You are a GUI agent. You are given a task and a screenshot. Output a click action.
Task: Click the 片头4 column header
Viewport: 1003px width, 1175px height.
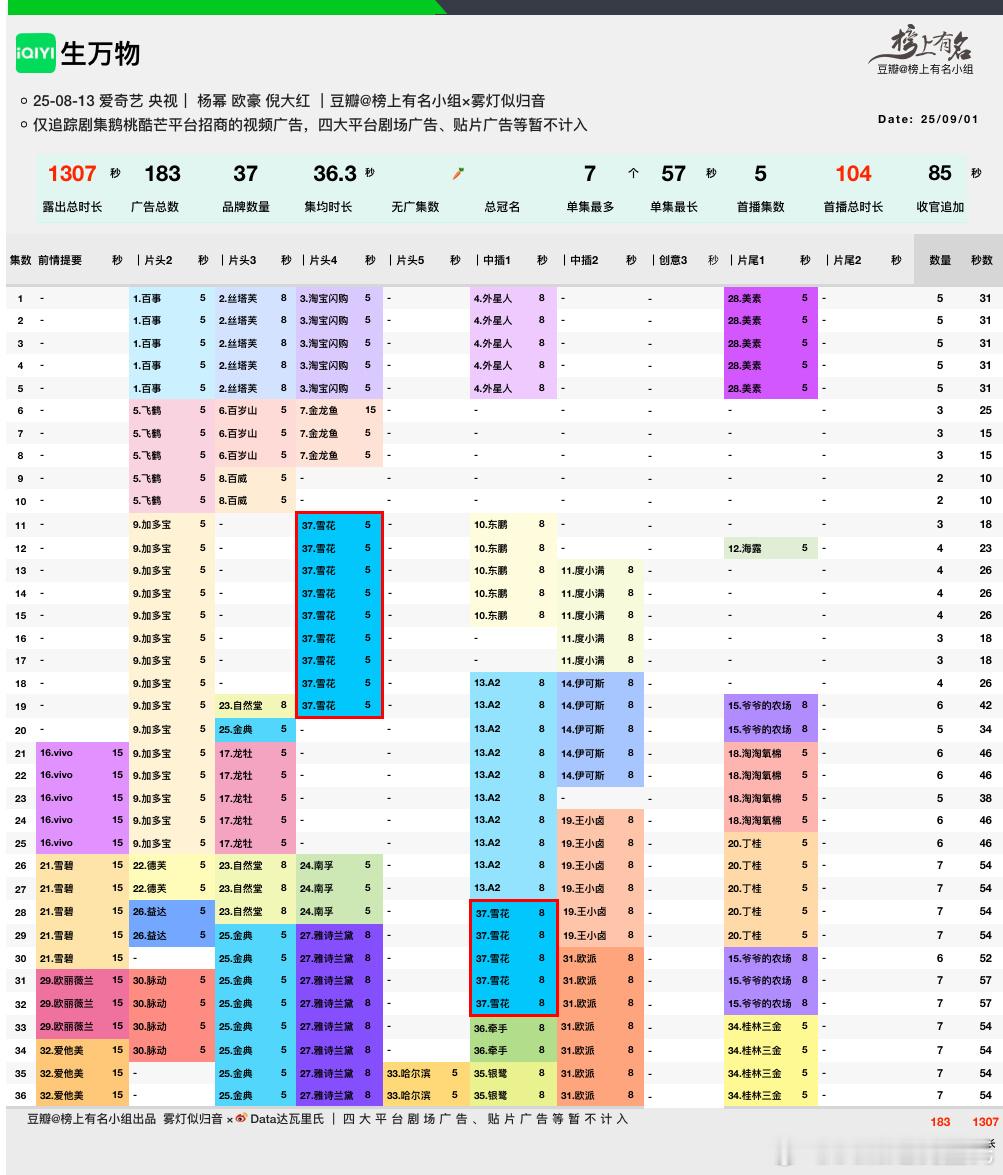[323, 260]
